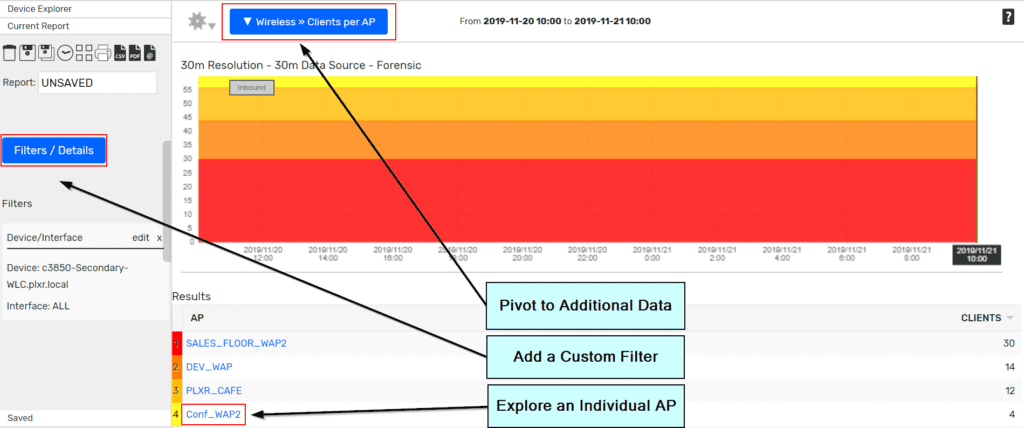Click the Report name field showing UNSAVED
Viewport: 1024px width, 428px height.
pyautogui.click(x=97, y=83)
